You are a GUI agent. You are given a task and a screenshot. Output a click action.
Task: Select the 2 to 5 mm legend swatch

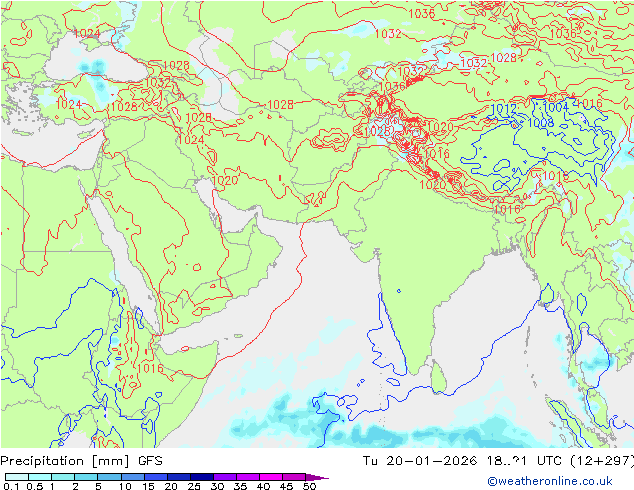86,477
